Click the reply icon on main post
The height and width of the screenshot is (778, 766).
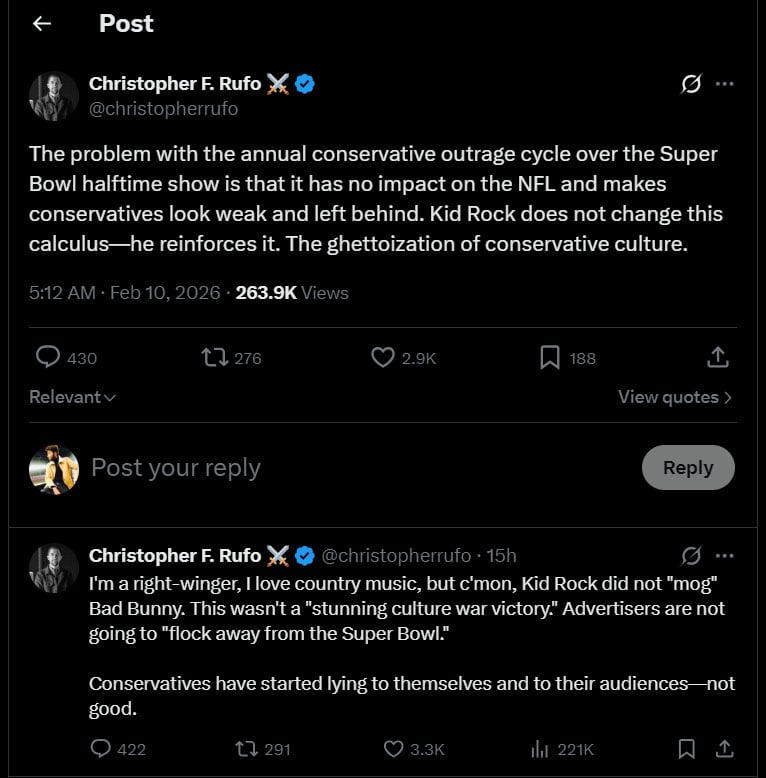pos(48,357)
